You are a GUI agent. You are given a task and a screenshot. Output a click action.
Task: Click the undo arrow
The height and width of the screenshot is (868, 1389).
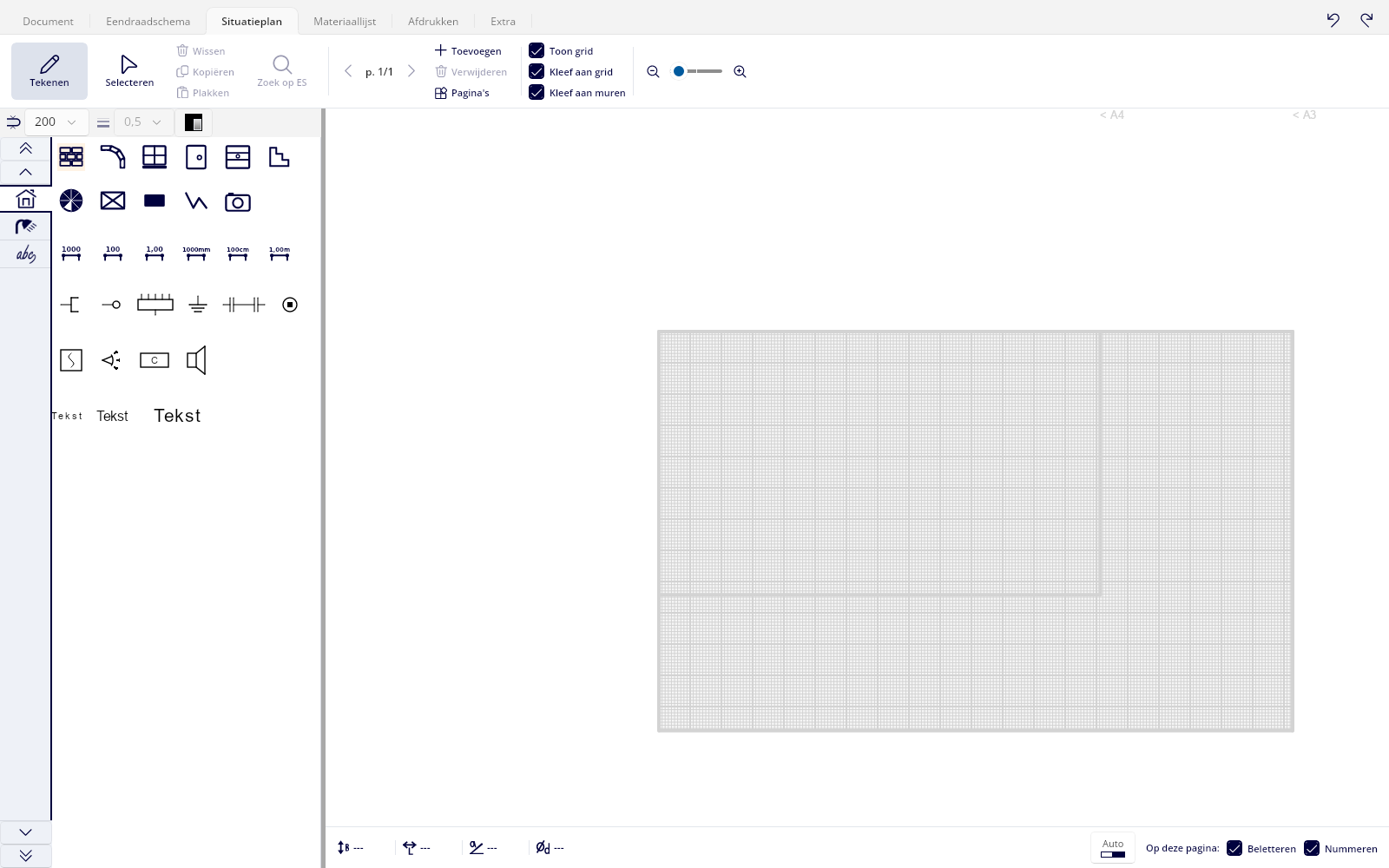1333,20
